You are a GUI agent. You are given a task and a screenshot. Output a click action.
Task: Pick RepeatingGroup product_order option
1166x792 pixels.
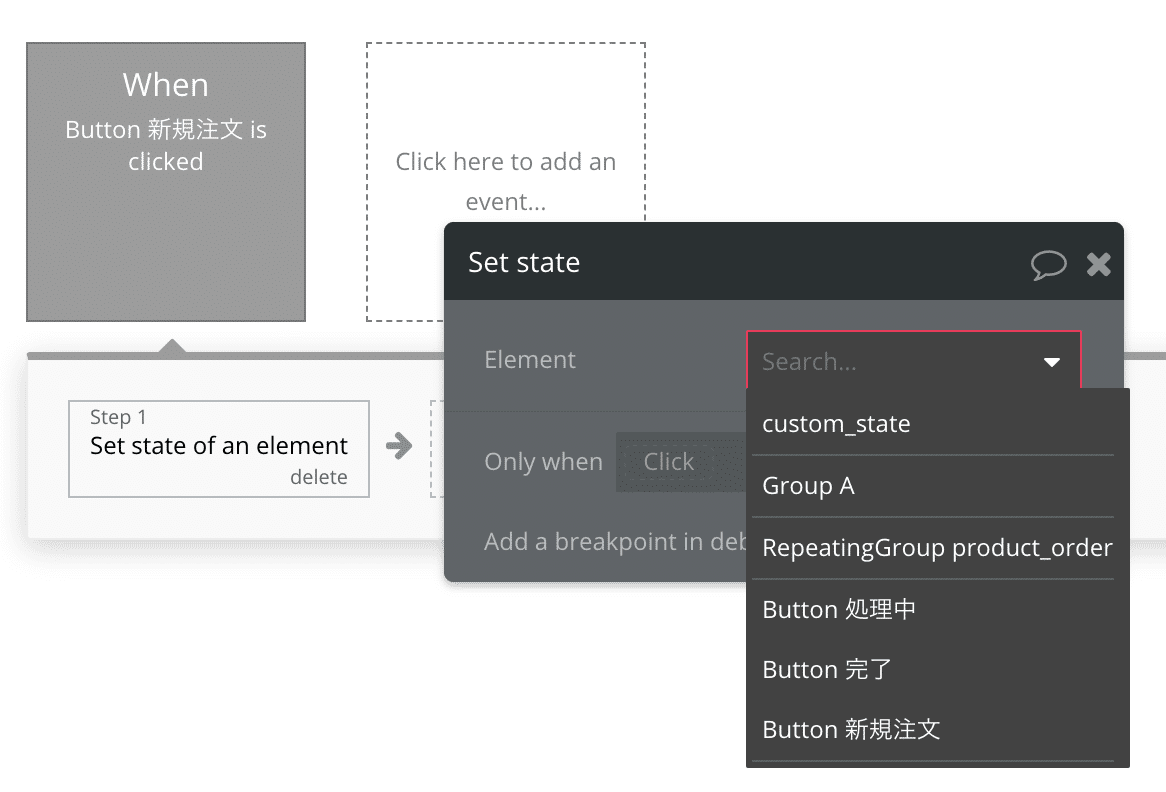point(937,548)
